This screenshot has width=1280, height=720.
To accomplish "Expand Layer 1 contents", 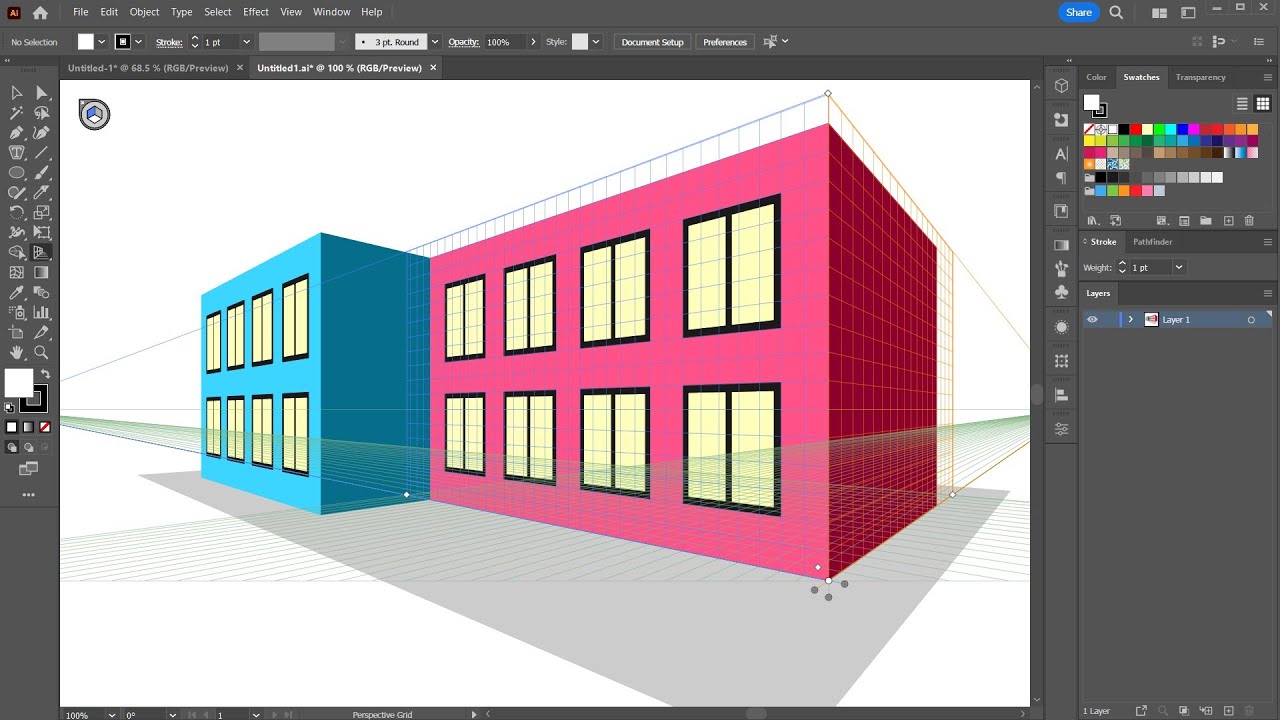I will click(1131, 319).
